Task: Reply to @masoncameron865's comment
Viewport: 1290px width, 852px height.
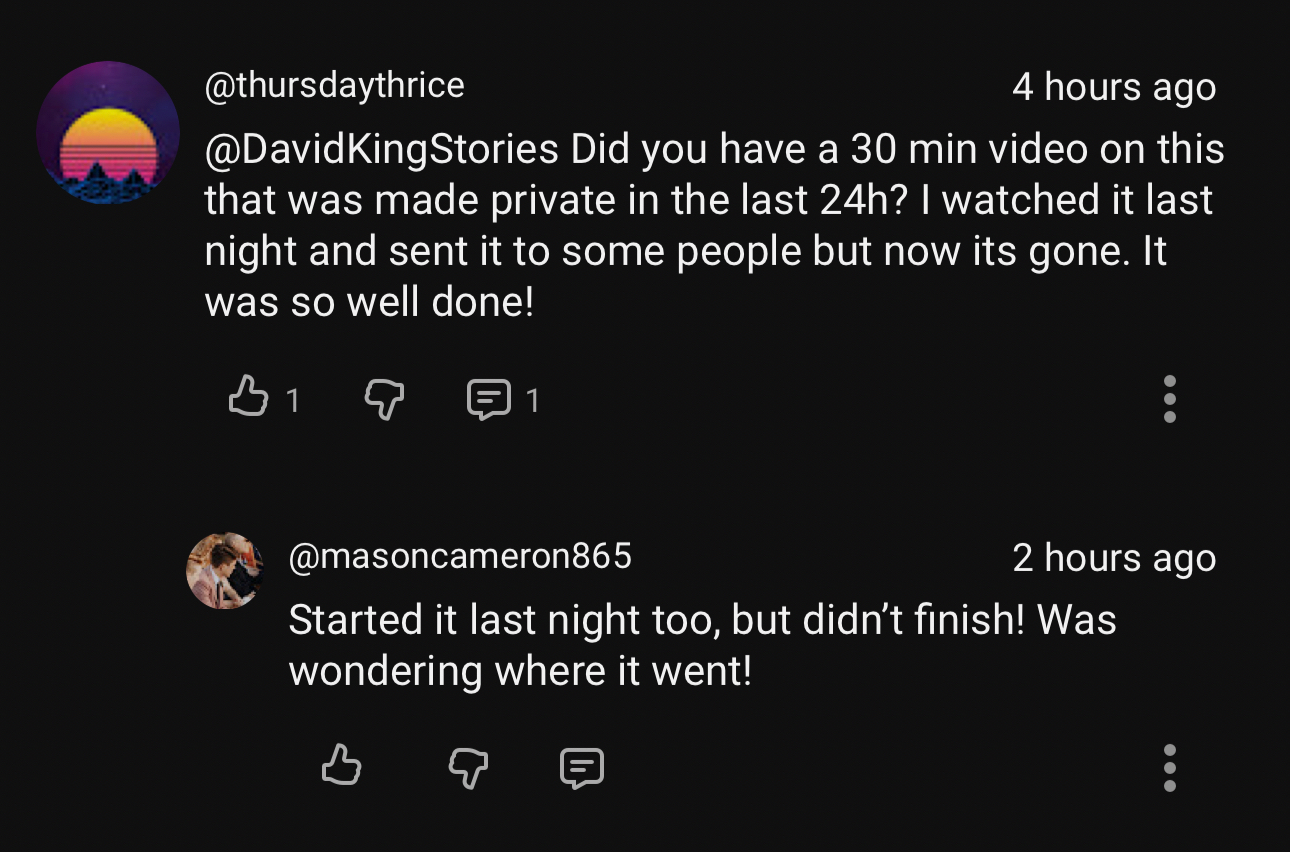Action: coord(581,768)
